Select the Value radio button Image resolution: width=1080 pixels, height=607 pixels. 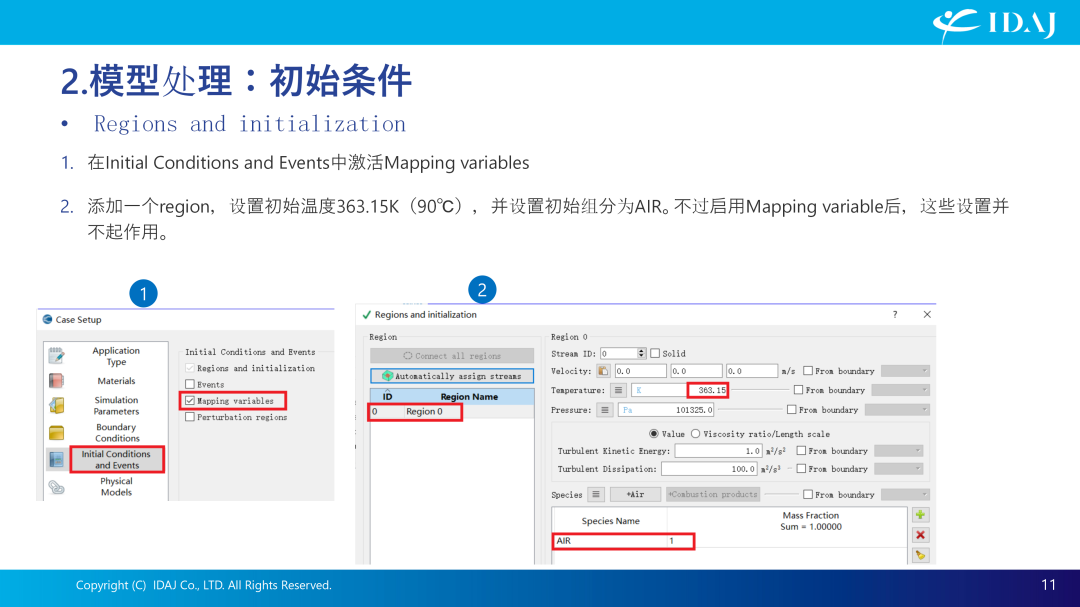tap(654, 433)
